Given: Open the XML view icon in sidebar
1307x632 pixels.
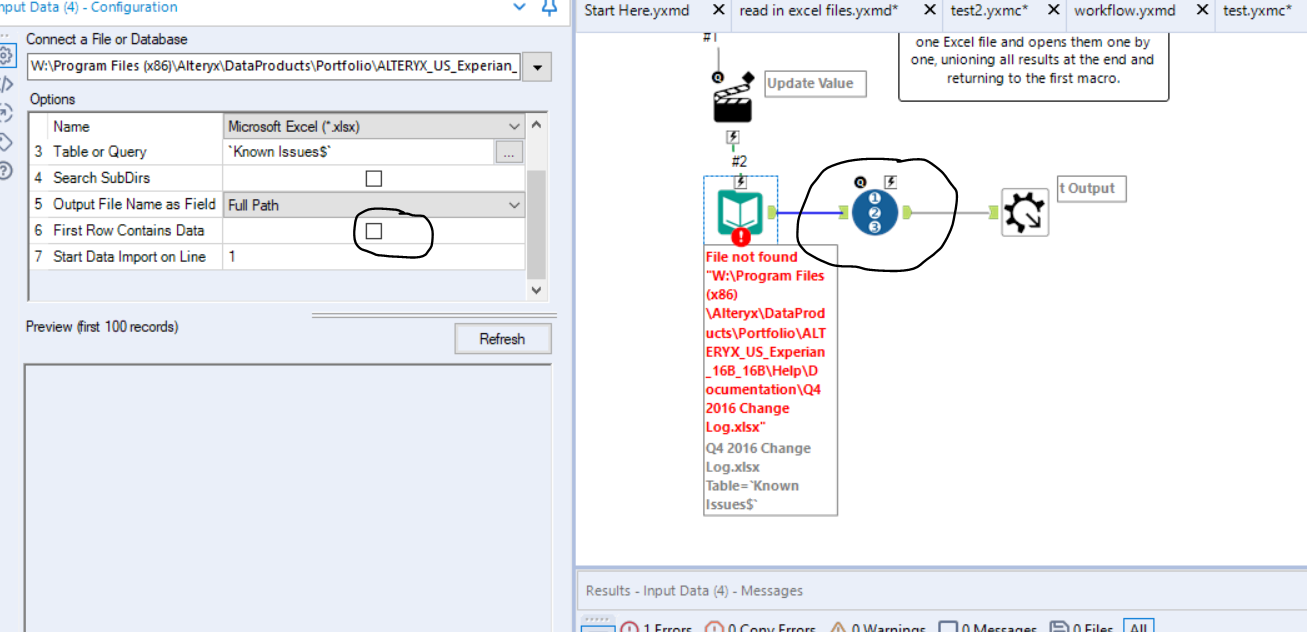Looking at the screenshot, I should pyautogui.click(x=6, y=84).
